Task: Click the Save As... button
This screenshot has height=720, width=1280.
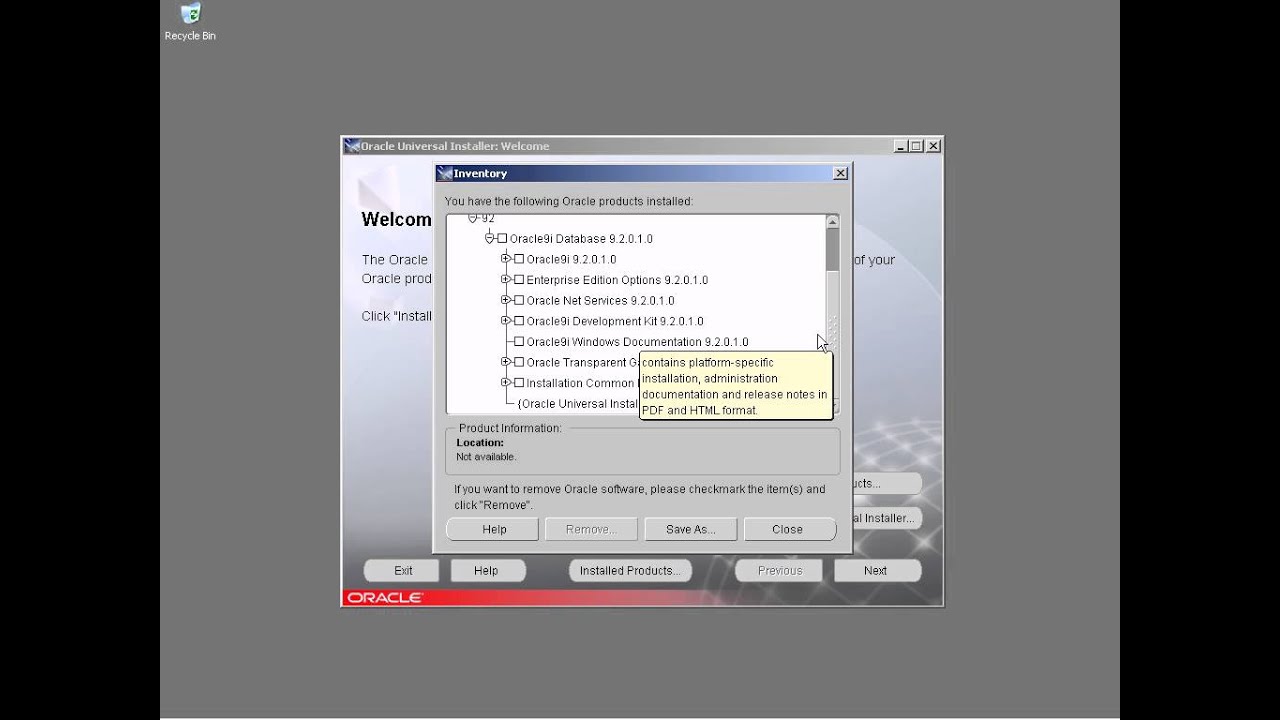Action: coord(691,529)
